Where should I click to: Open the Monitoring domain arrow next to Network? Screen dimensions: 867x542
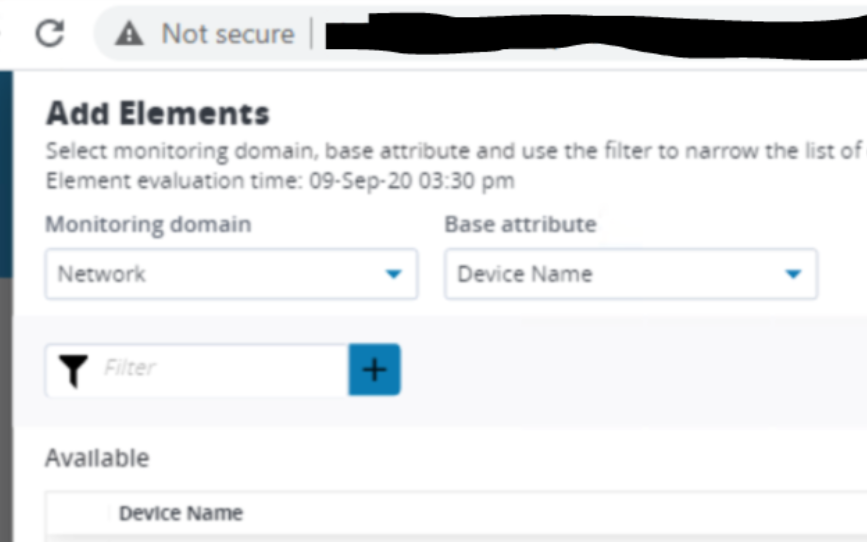coord(393,274)
